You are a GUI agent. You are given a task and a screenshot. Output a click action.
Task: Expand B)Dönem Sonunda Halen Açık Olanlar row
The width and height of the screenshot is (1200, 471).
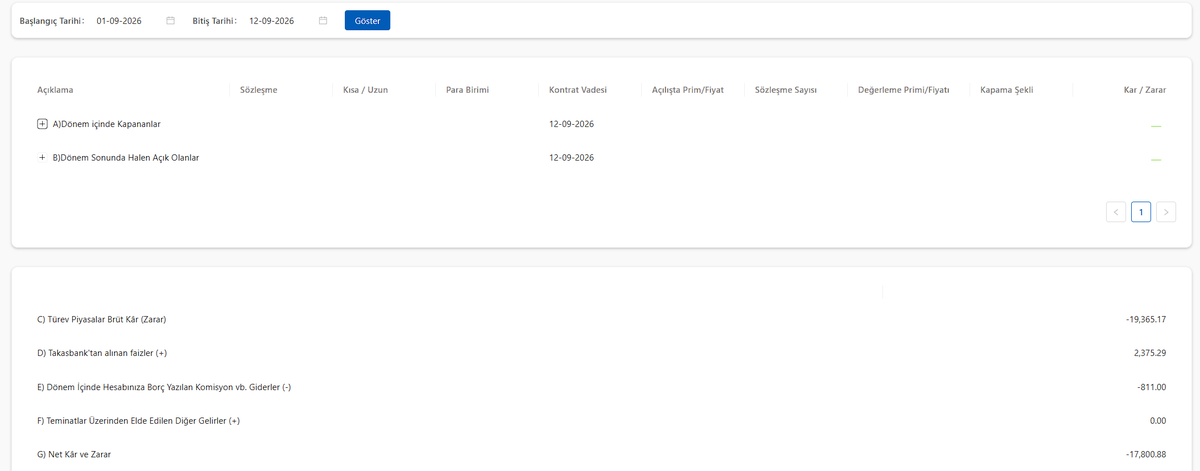point(42,158)
